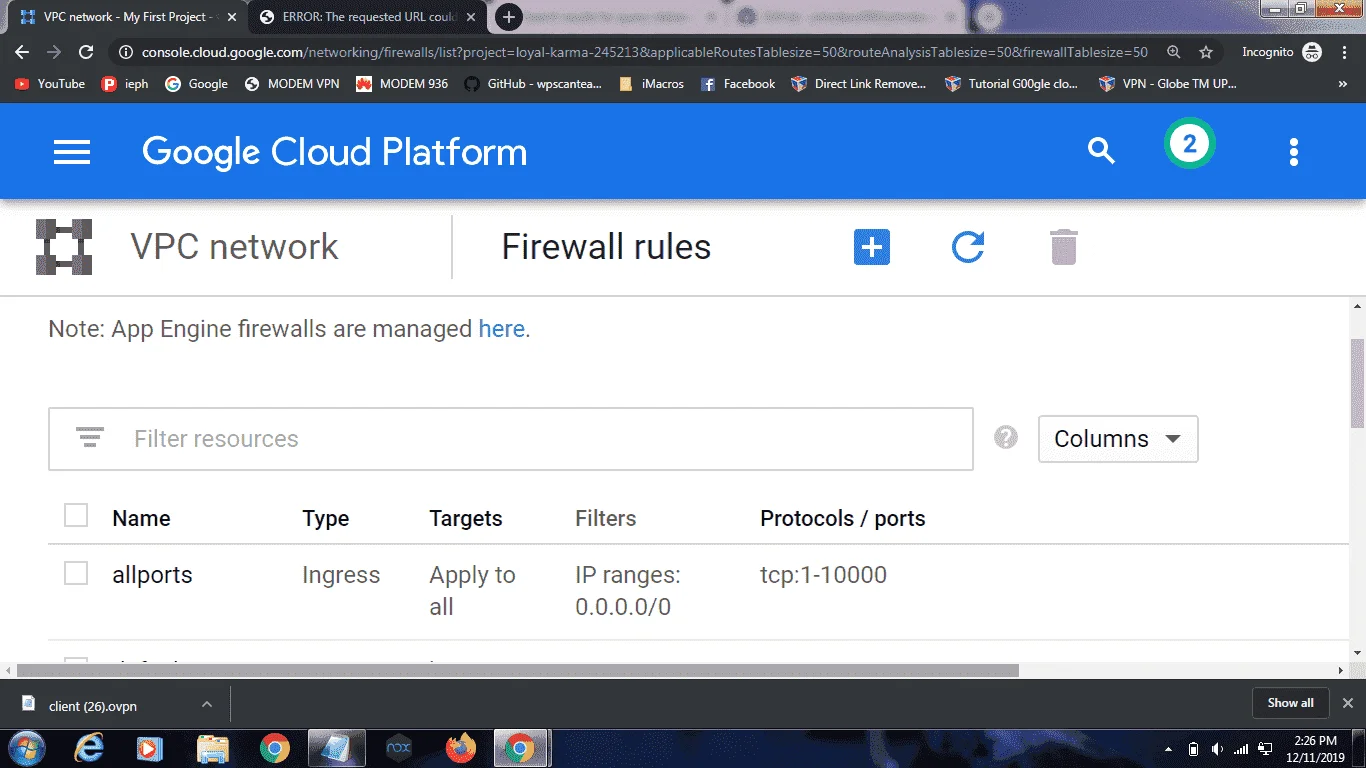
Task: Open the Google bookmark
Action: point(196,84)
